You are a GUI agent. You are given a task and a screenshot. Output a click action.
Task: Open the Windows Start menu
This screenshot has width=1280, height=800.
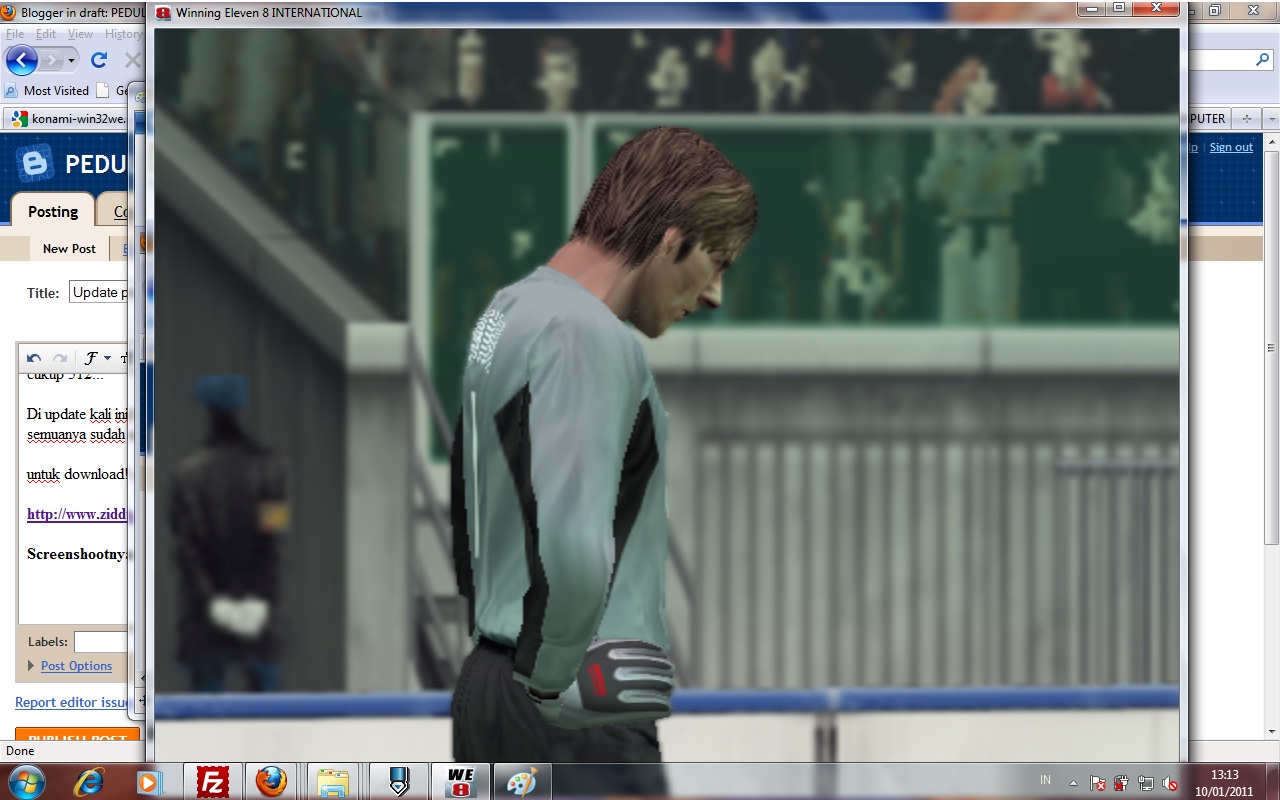coord(26,781)
